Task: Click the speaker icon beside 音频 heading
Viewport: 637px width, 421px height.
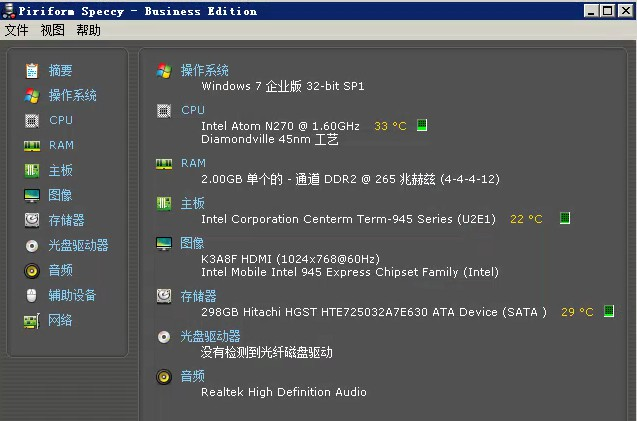Action: [164, 377]
